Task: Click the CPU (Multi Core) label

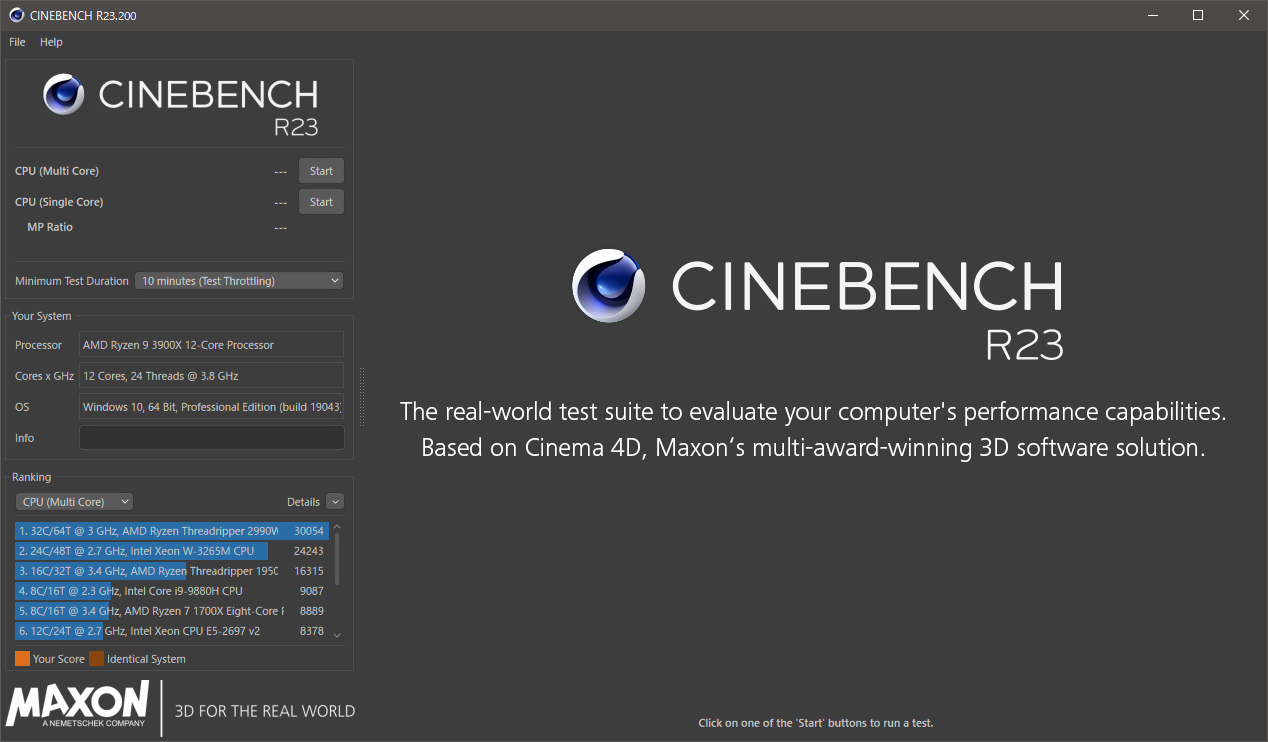Action: click(57, 171)
